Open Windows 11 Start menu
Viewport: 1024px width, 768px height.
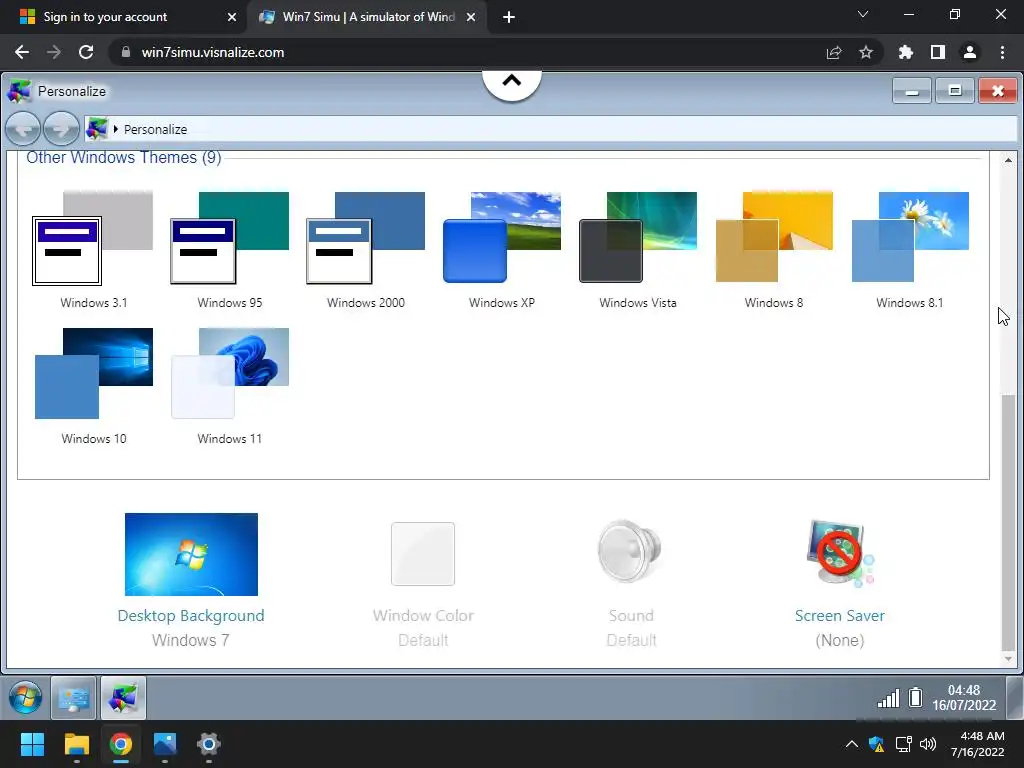[x=32, y=744]
